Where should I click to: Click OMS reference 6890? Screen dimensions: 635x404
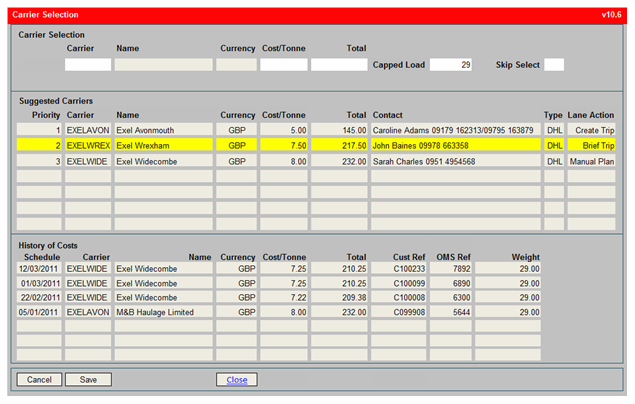(451, 283)
